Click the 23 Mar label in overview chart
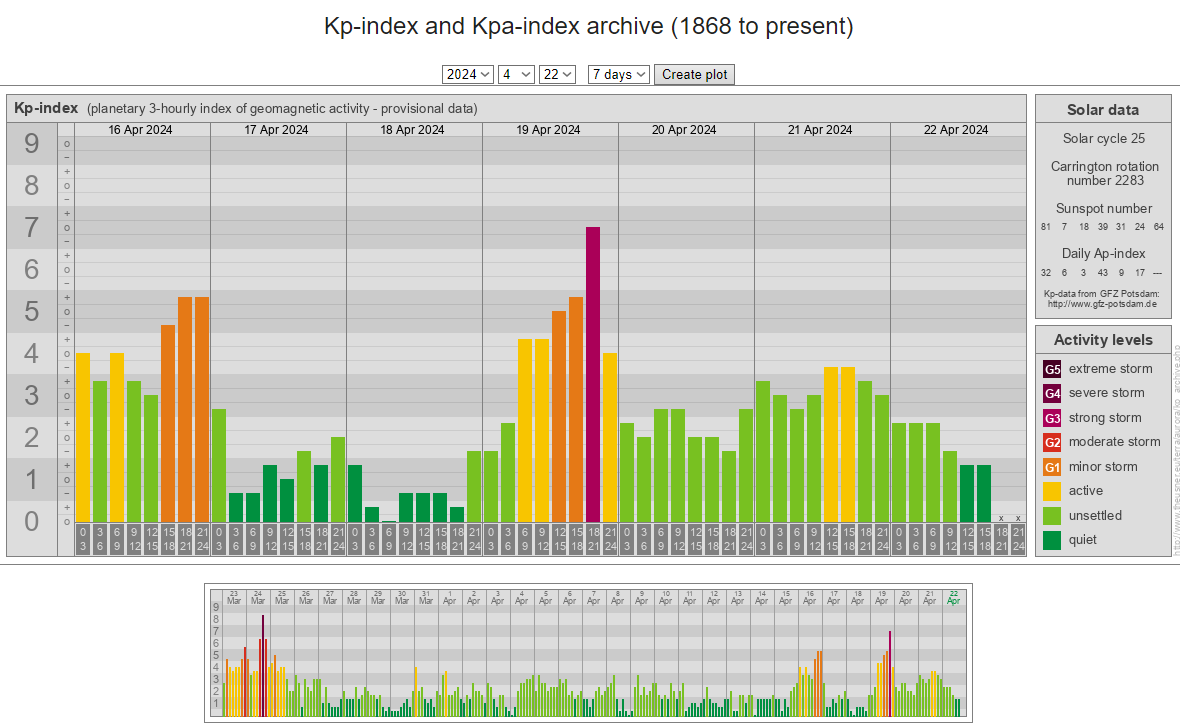 click(x=234, y=598)
